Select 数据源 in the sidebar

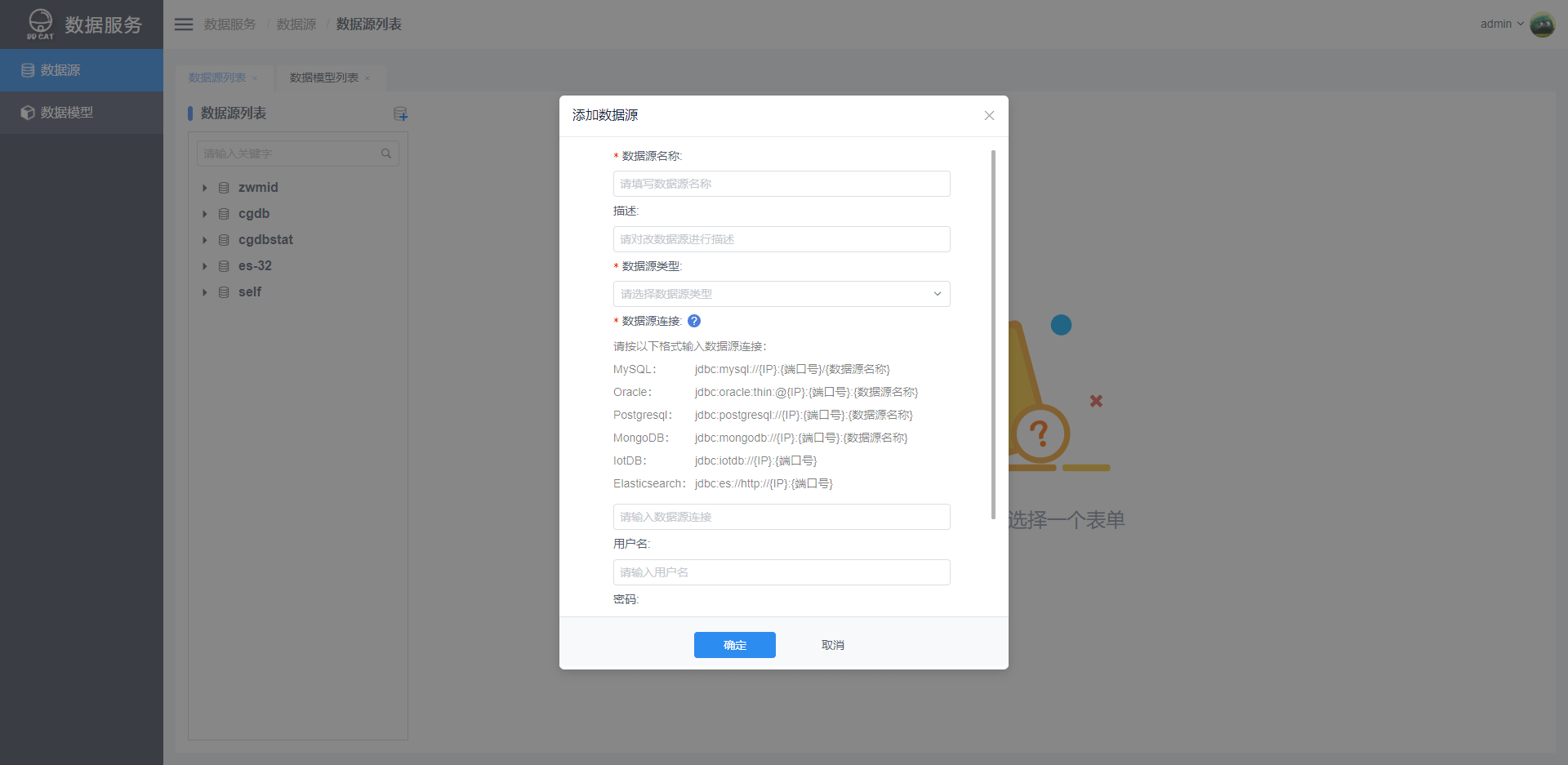[82, 70]
